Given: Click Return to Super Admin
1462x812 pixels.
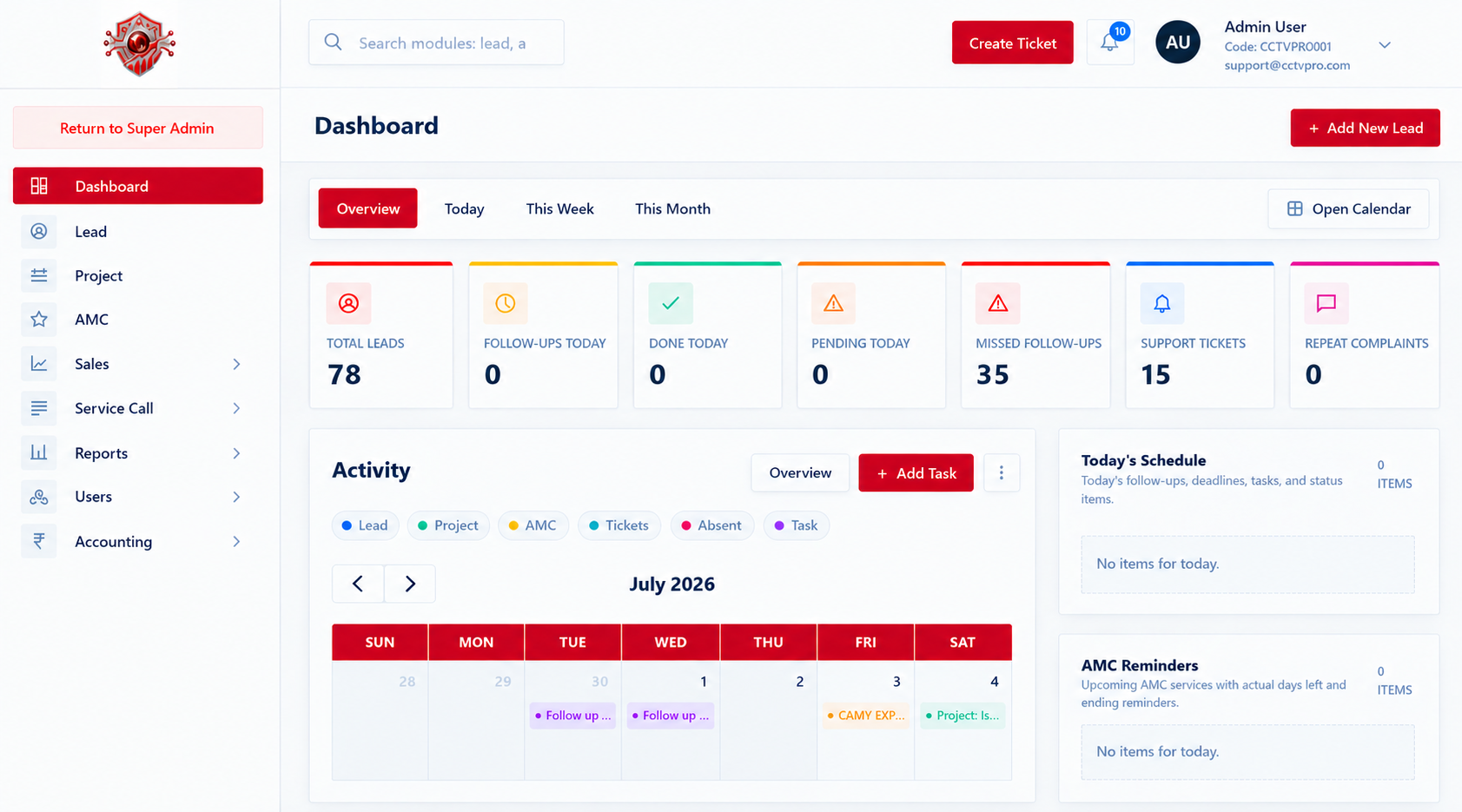Looking at the screenshot, I should [x=137, y=128].
